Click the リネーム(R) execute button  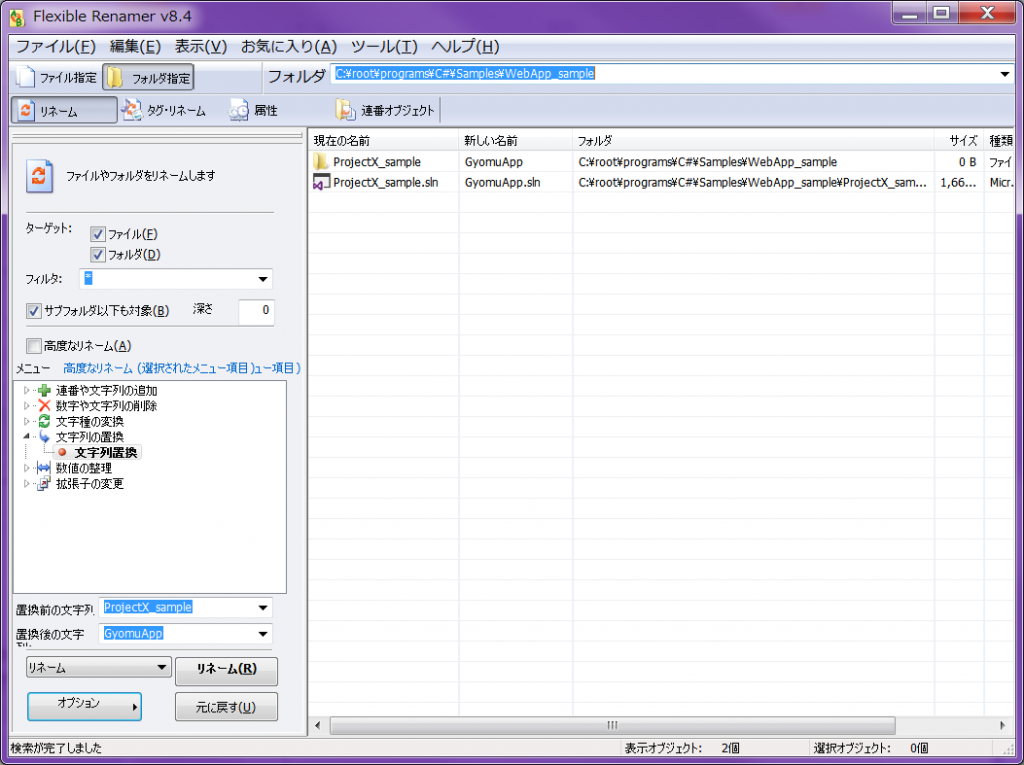click(x=227, y=670)
